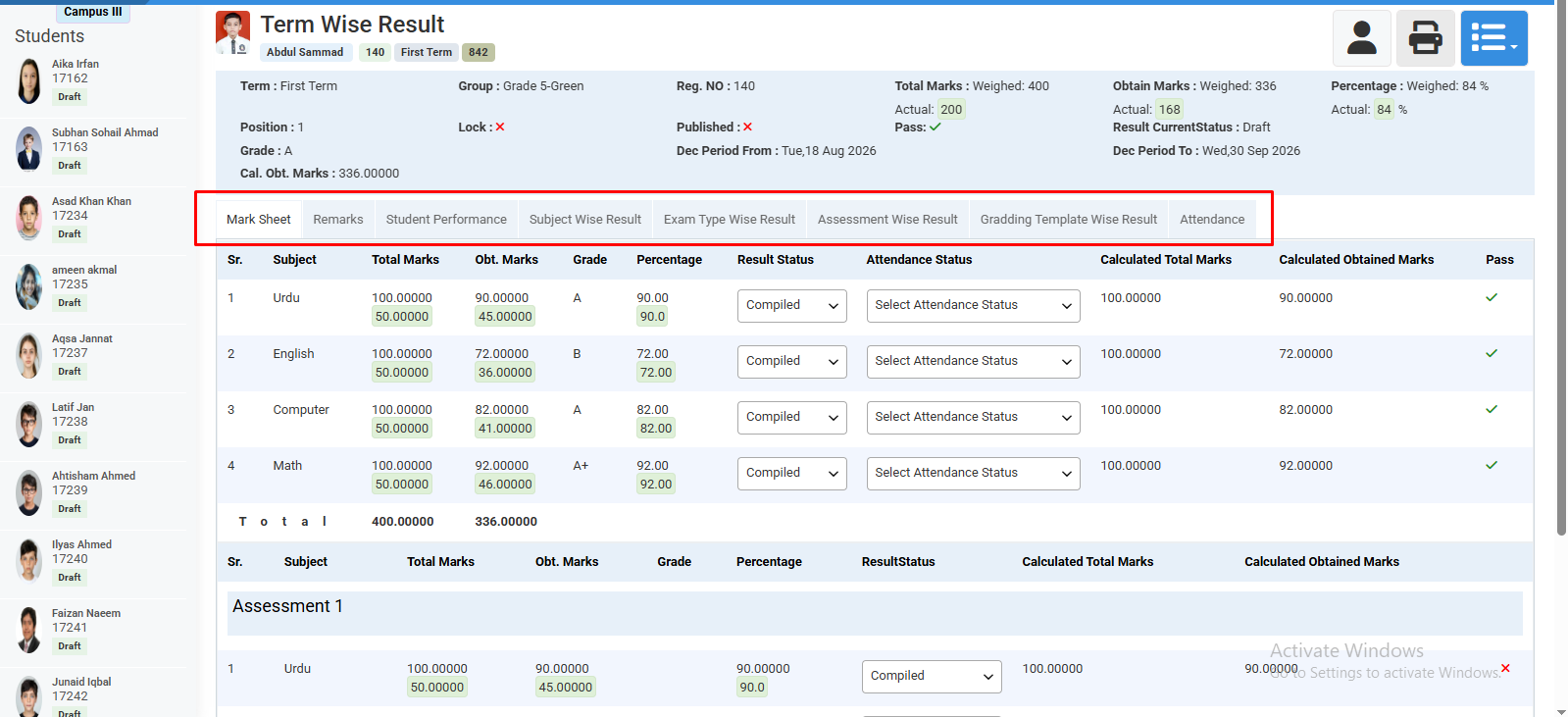Select student Aika Irfan's avatar
The height and width of the screenshot is (717, 1568).
(28, 80)
